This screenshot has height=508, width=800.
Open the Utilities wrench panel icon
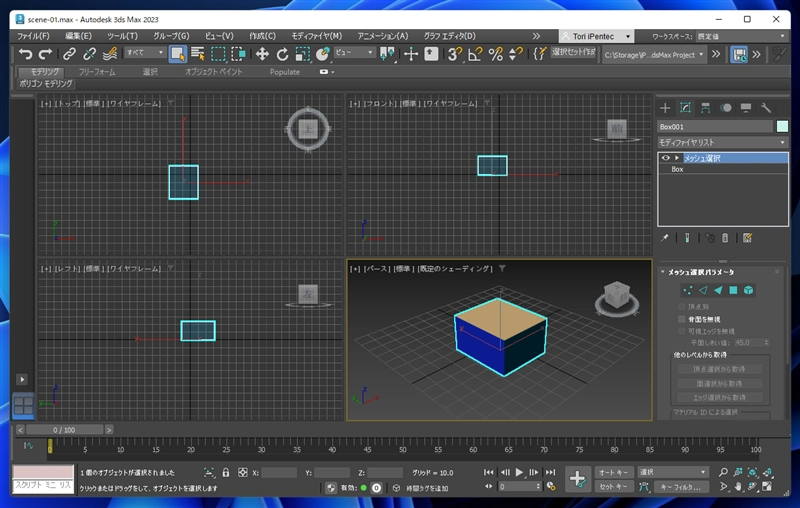click(766, 108)
